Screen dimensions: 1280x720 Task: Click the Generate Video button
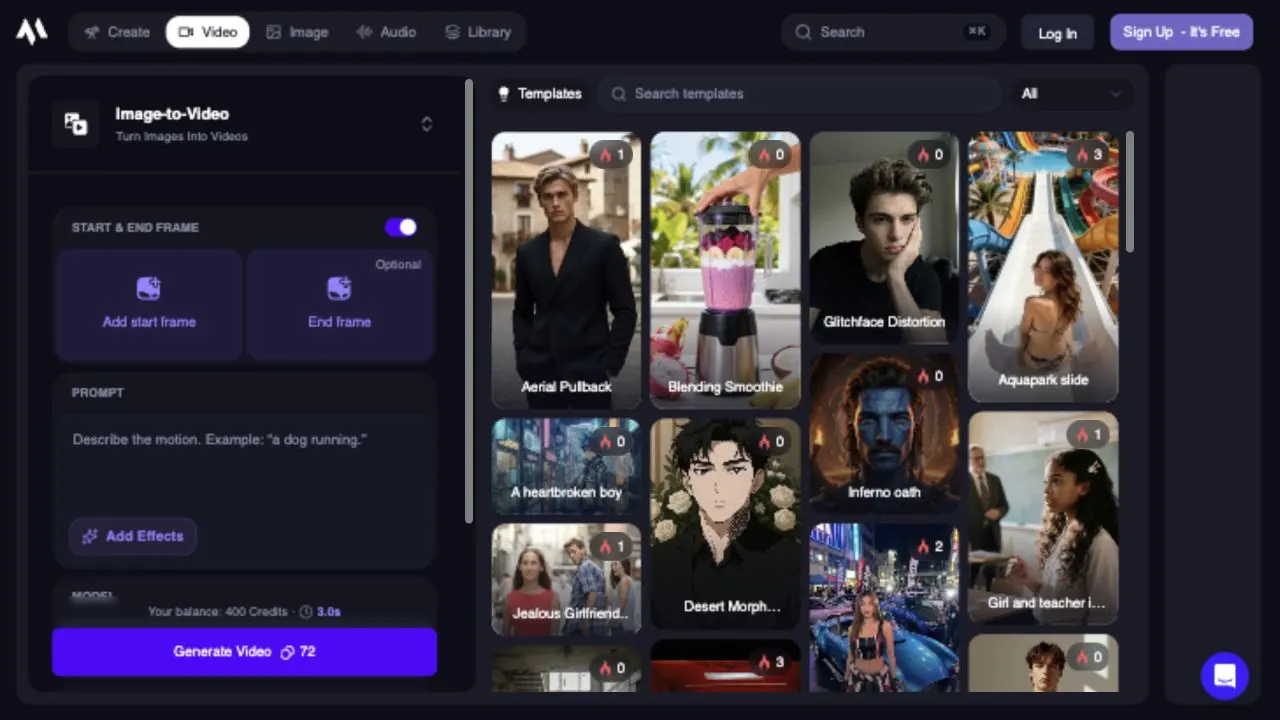click(244, 652)
